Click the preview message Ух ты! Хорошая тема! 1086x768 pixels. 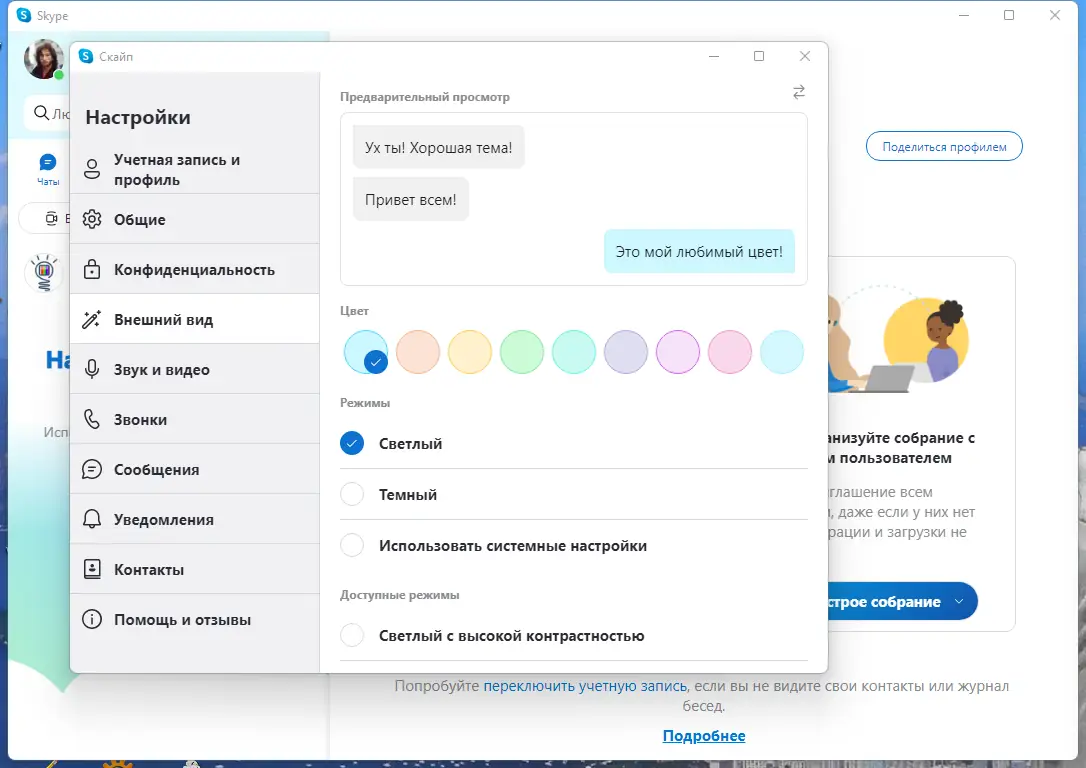tap(438, 148)
